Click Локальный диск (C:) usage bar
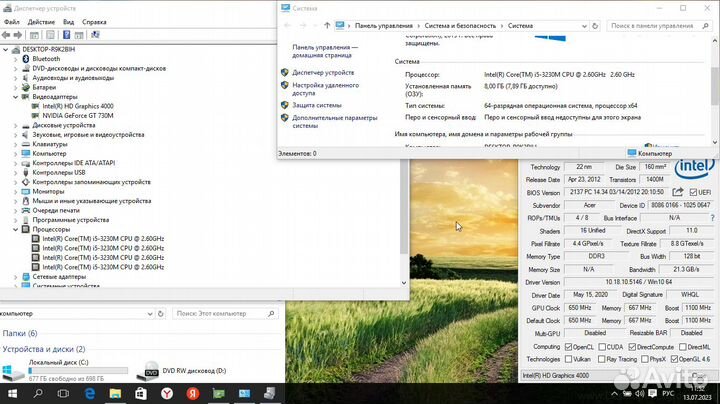Viewport: 720px width, 404px height. 78,370
